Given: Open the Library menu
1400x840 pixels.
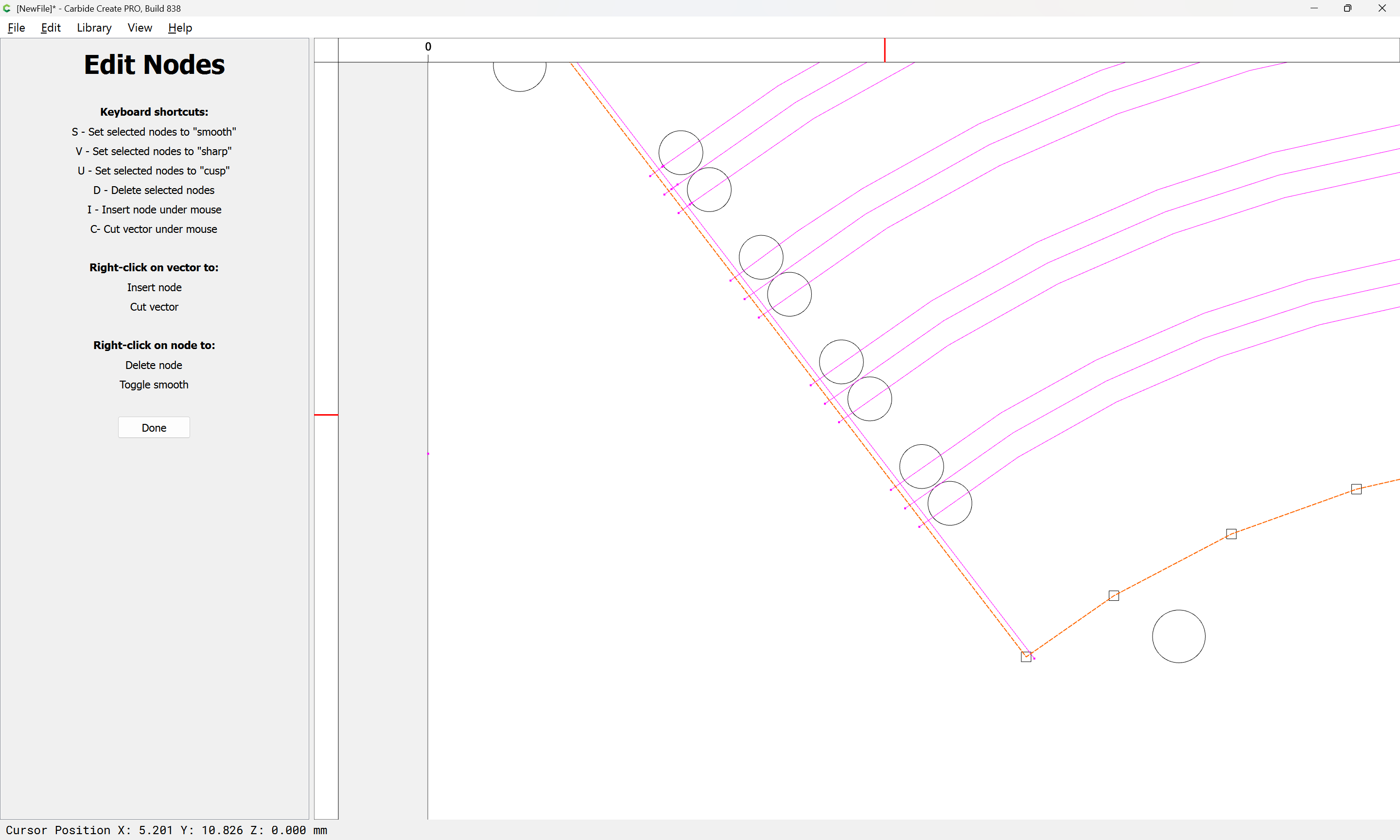Looking at the screenshot, I should pyautogui.click(x=94, y=28).
